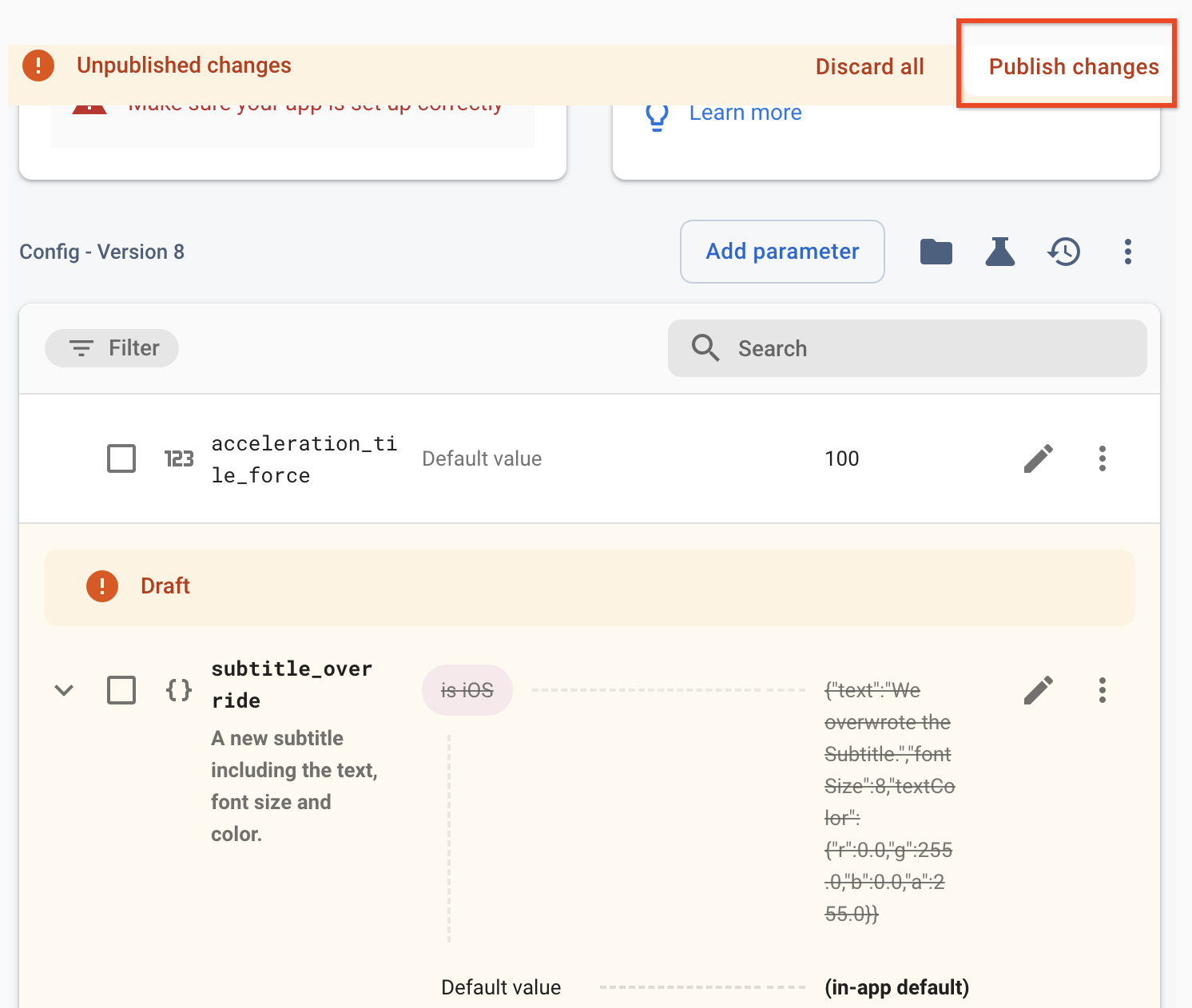This screenshot has width=1192, height=1008.
Task: Open the Learn more link
Action: [x=745, y=113]
